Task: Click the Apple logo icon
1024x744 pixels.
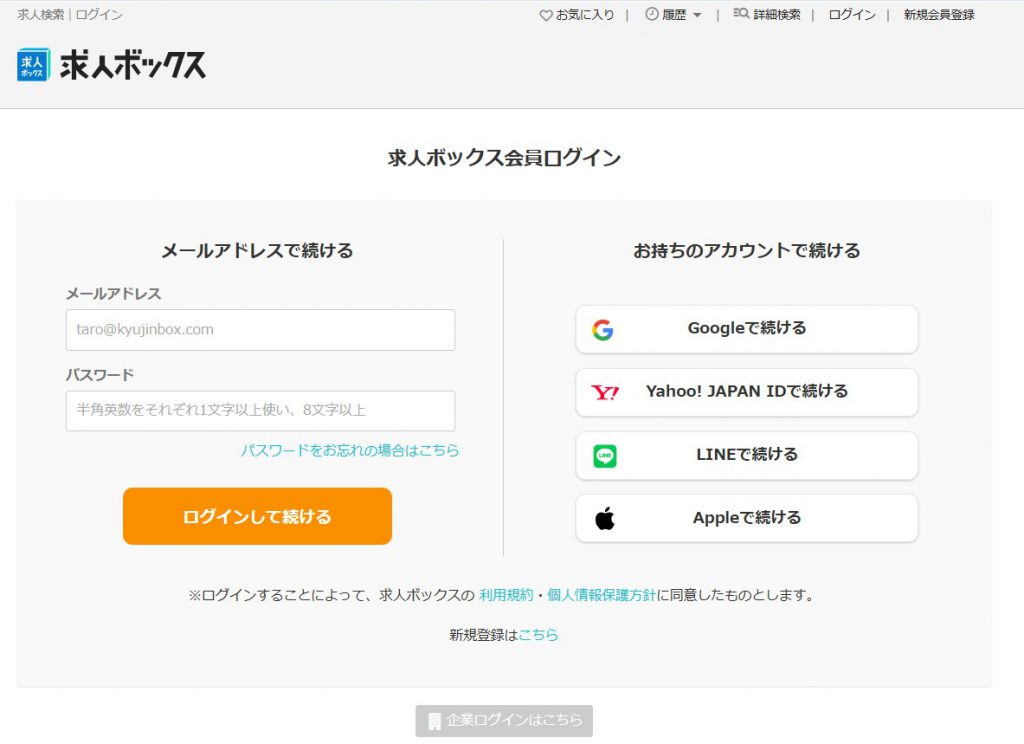Action: (605, 518)
